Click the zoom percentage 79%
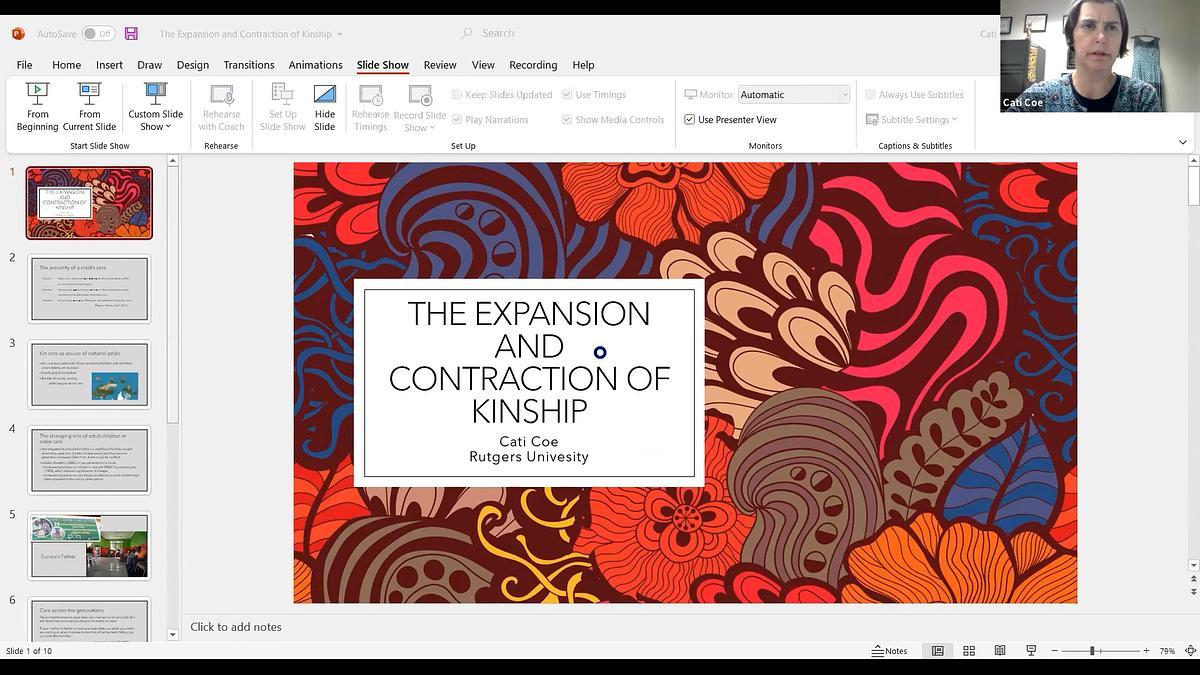The height and width of the screenshot is (675, 1200). coord(1167,651)
